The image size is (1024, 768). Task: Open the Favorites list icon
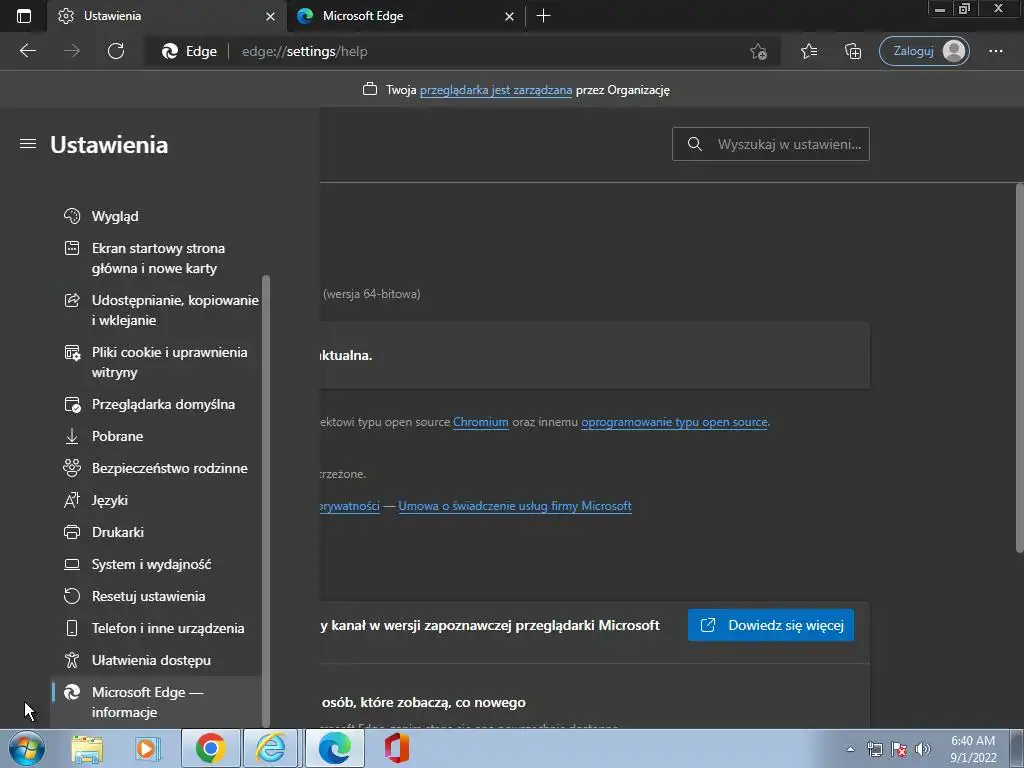pos(808,51)
